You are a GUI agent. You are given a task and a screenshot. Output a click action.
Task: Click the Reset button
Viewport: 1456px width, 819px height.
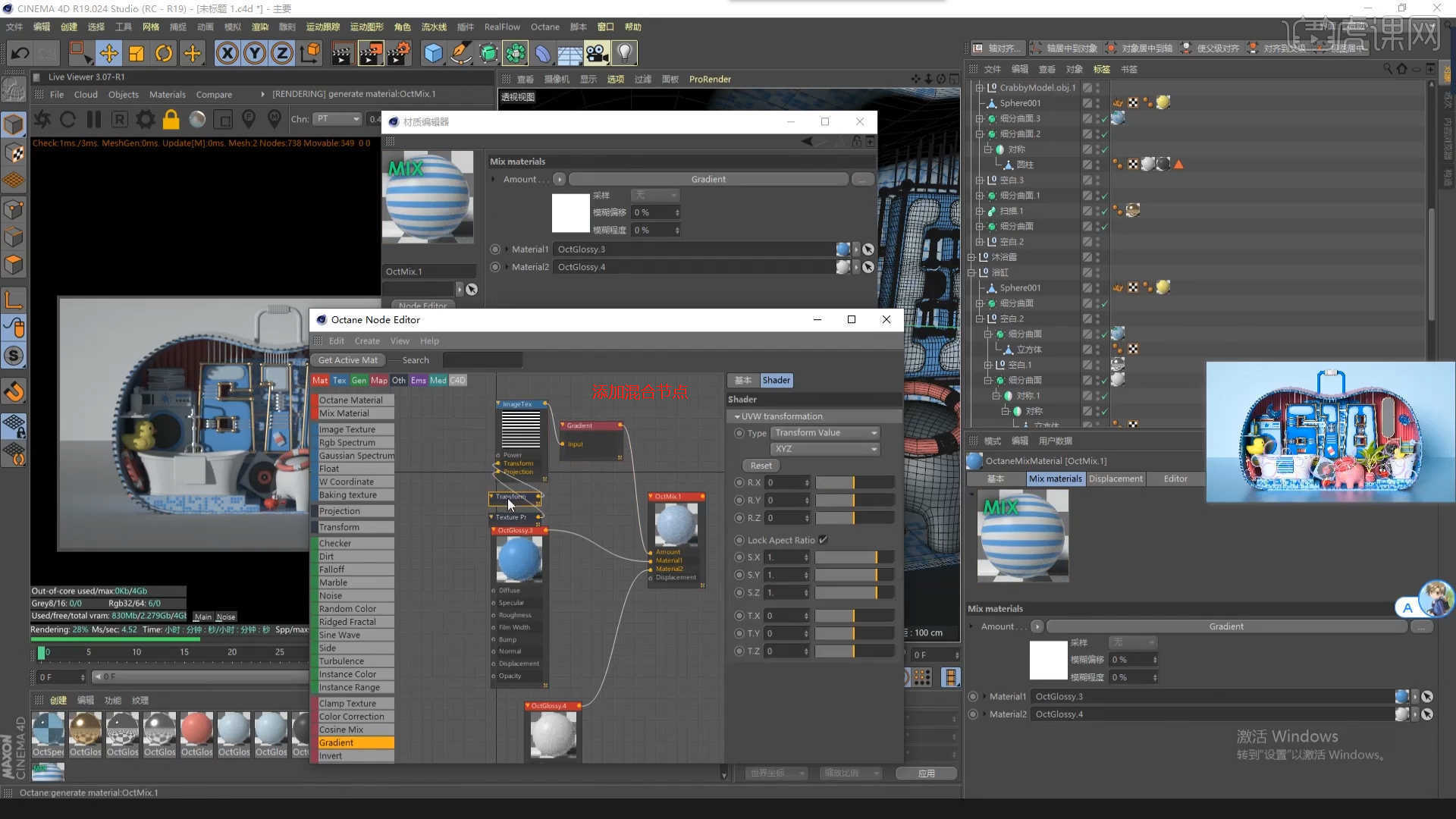click(x=761, y=466)
